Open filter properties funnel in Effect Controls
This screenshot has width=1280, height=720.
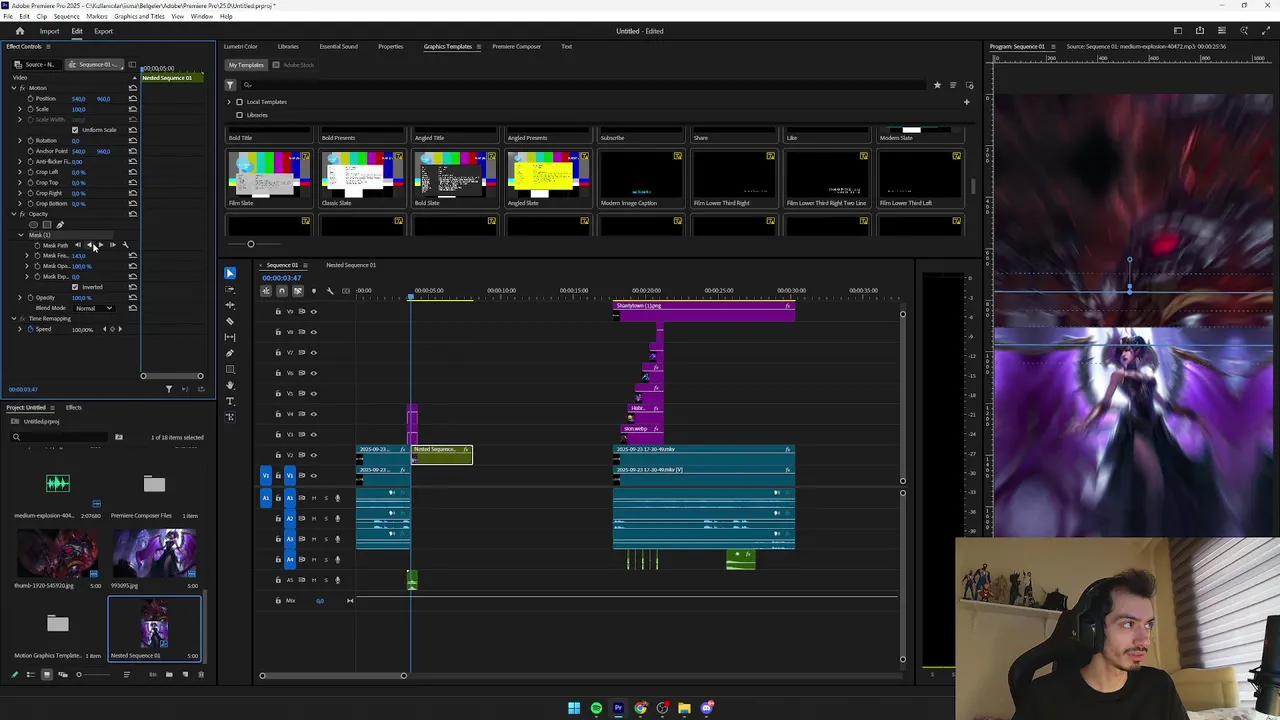click(169, 389)
